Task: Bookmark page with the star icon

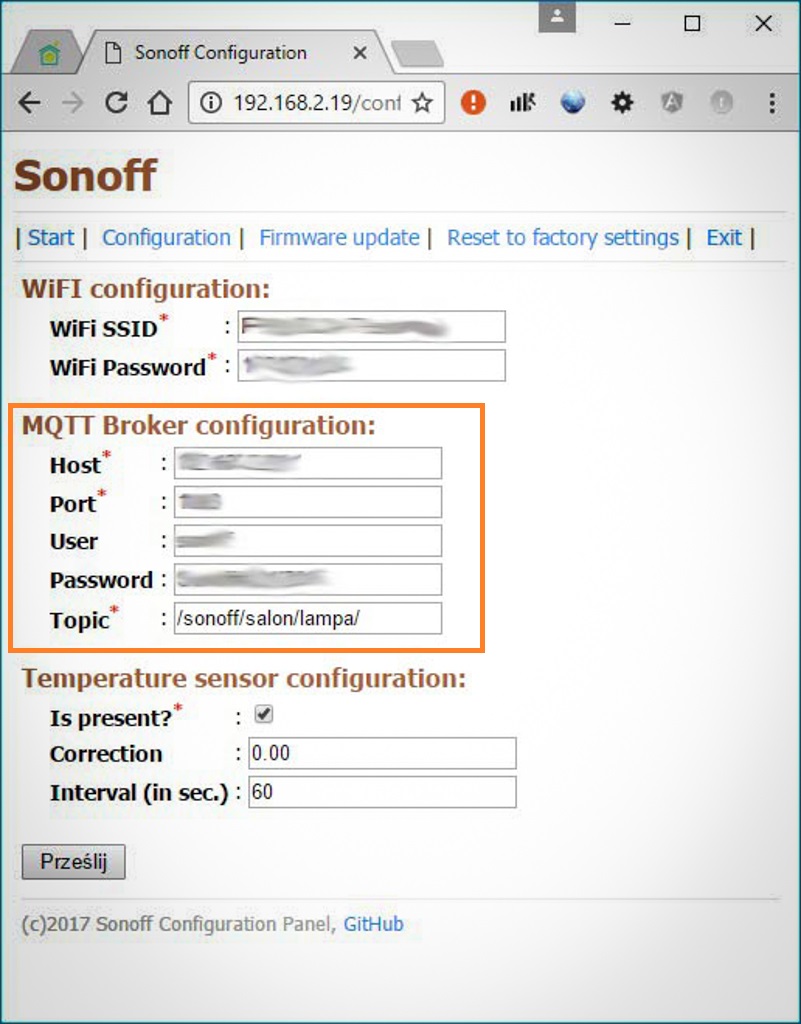Action: pos(422,103)
